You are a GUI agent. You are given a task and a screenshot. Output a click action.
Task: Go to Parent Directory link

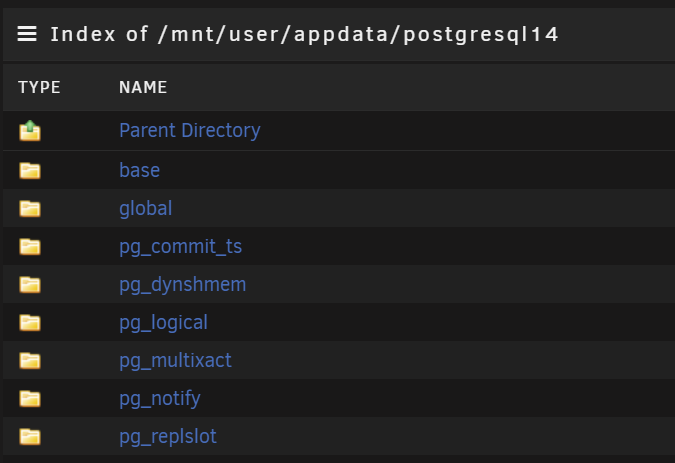[x=190, y=130]
